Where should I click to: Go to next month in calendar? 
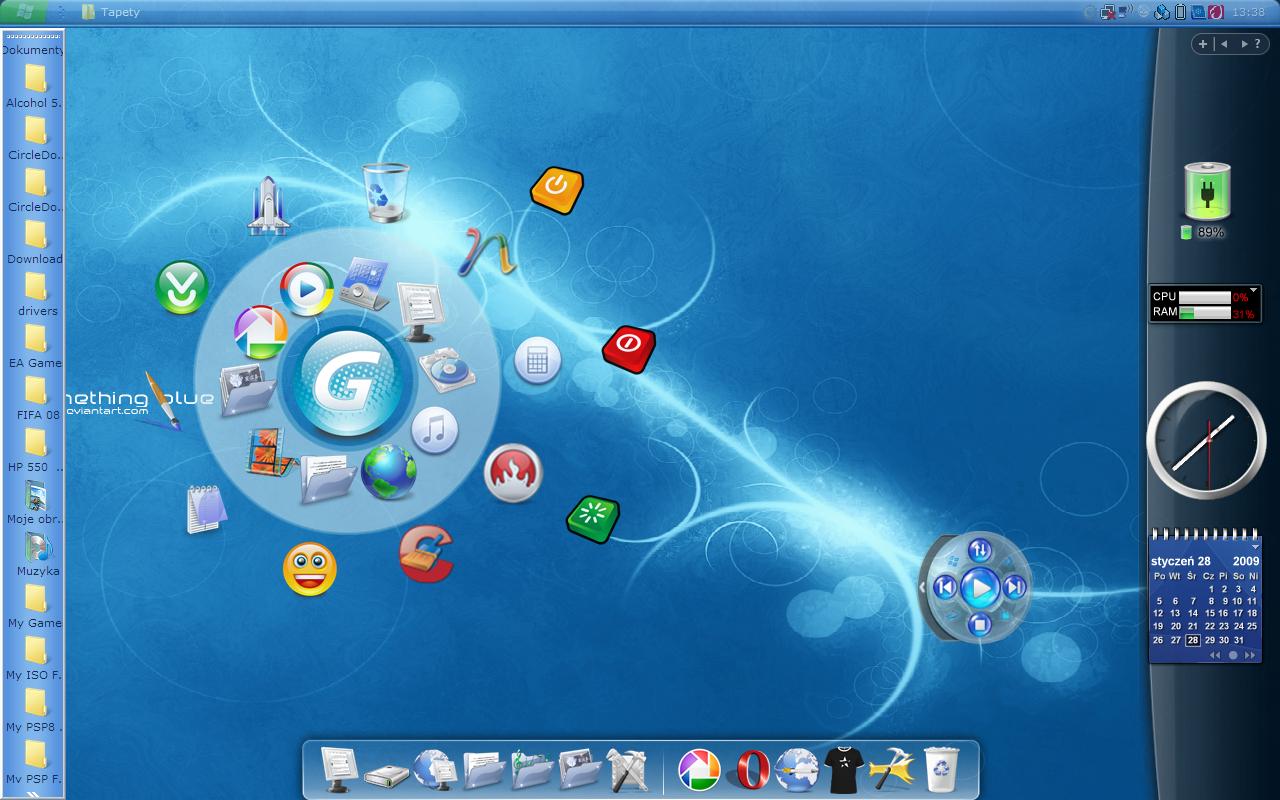pos(1249,656)
